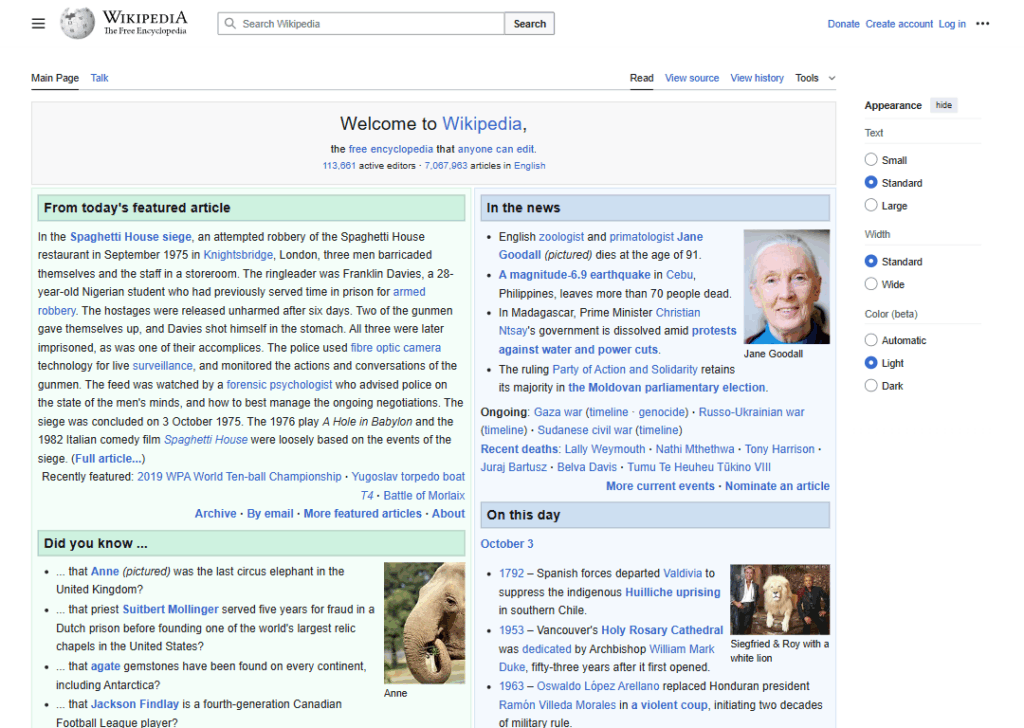Screen dimensions: 1024x728
Task: Switch width to Wide
Action: [871, 285]
